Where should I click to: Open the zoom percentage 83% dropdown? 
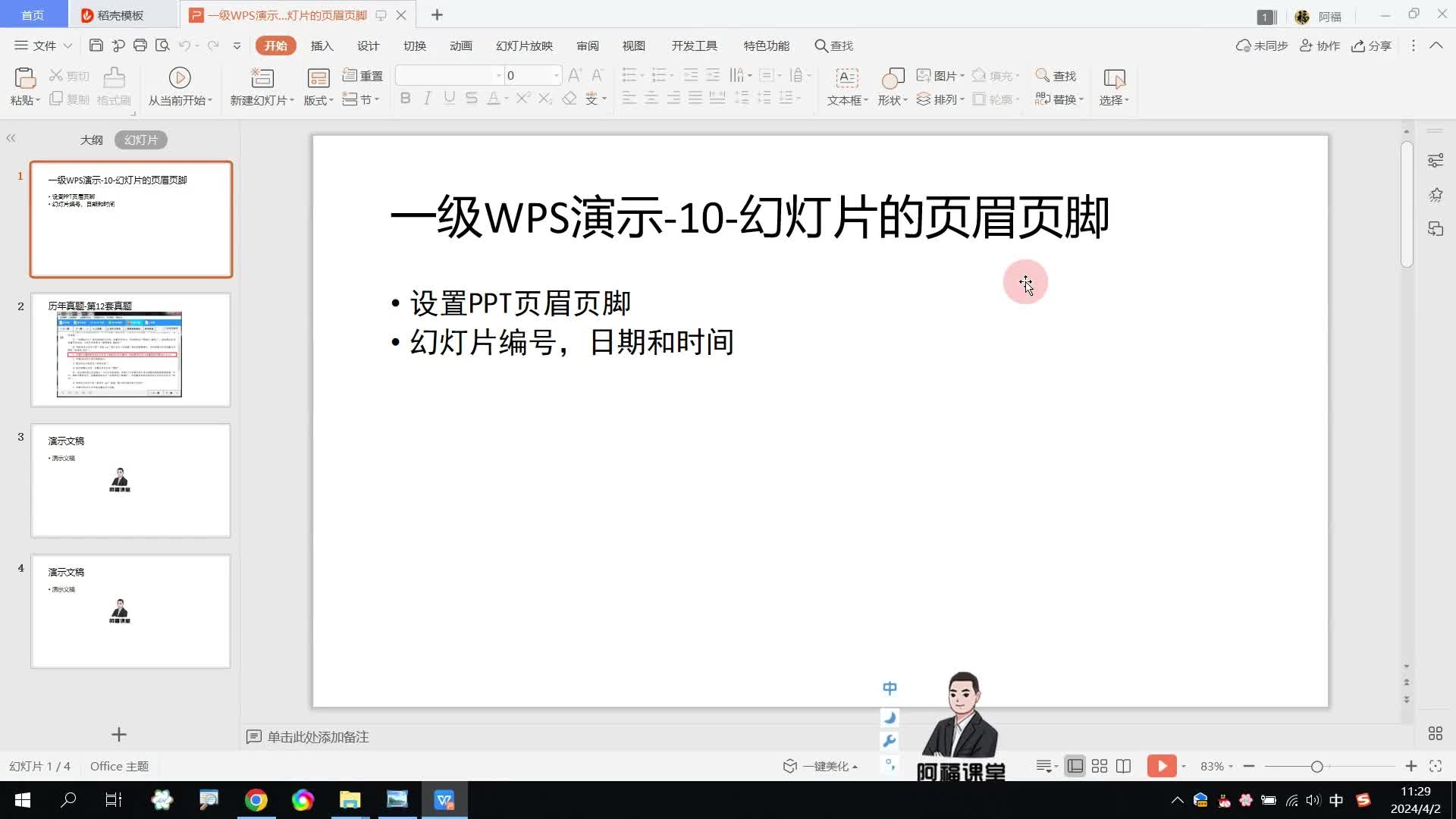coord(1216,766)
